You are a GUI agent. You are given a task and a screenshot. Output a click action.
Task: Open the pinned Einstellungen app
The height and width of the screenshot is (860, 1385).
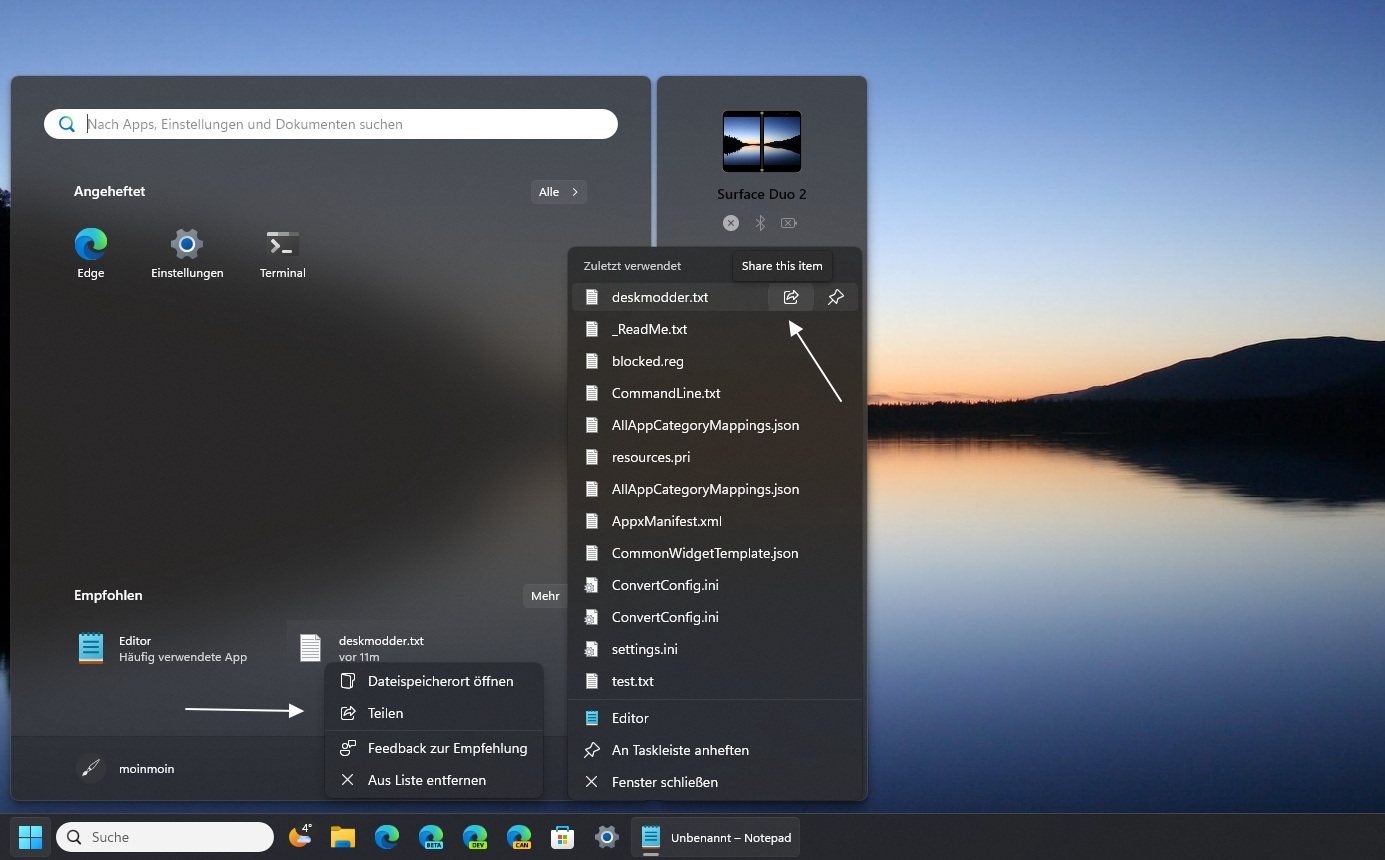pos(187,253)
